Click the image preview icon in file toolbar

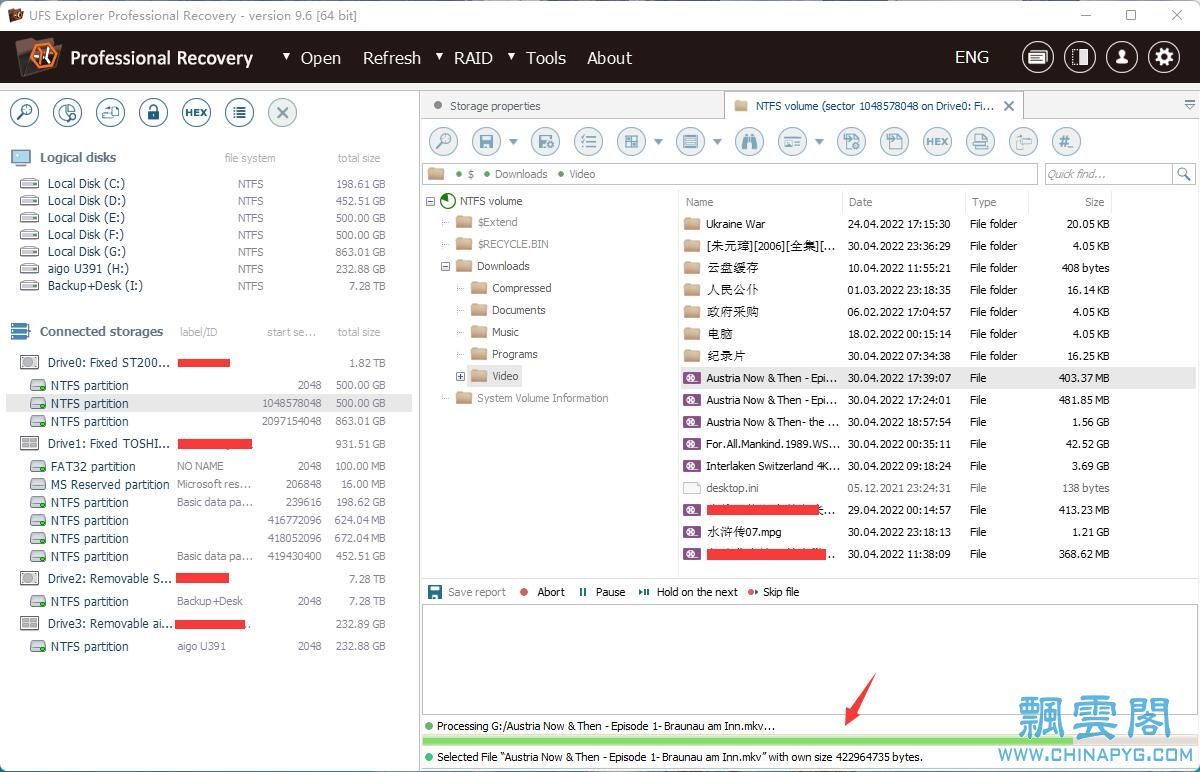[x=792, y=141]
